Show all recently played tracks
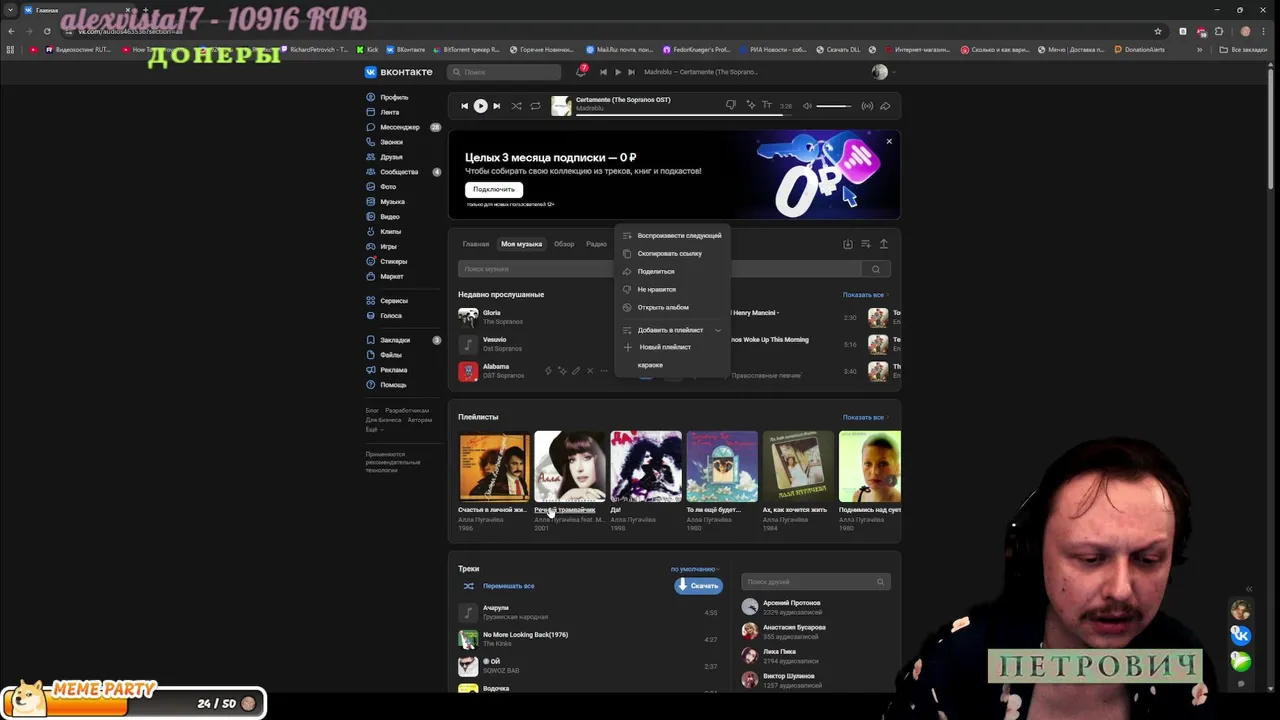The height and width of the screenshot is (720, 1280). tap(865, 295)
